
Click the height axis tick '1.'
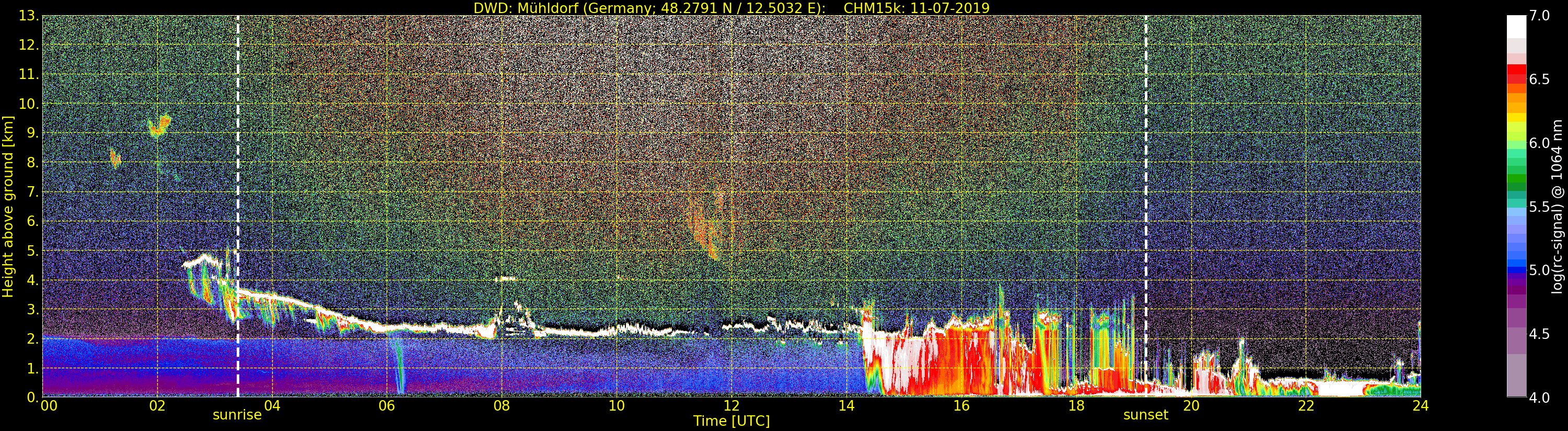(32, 368)
